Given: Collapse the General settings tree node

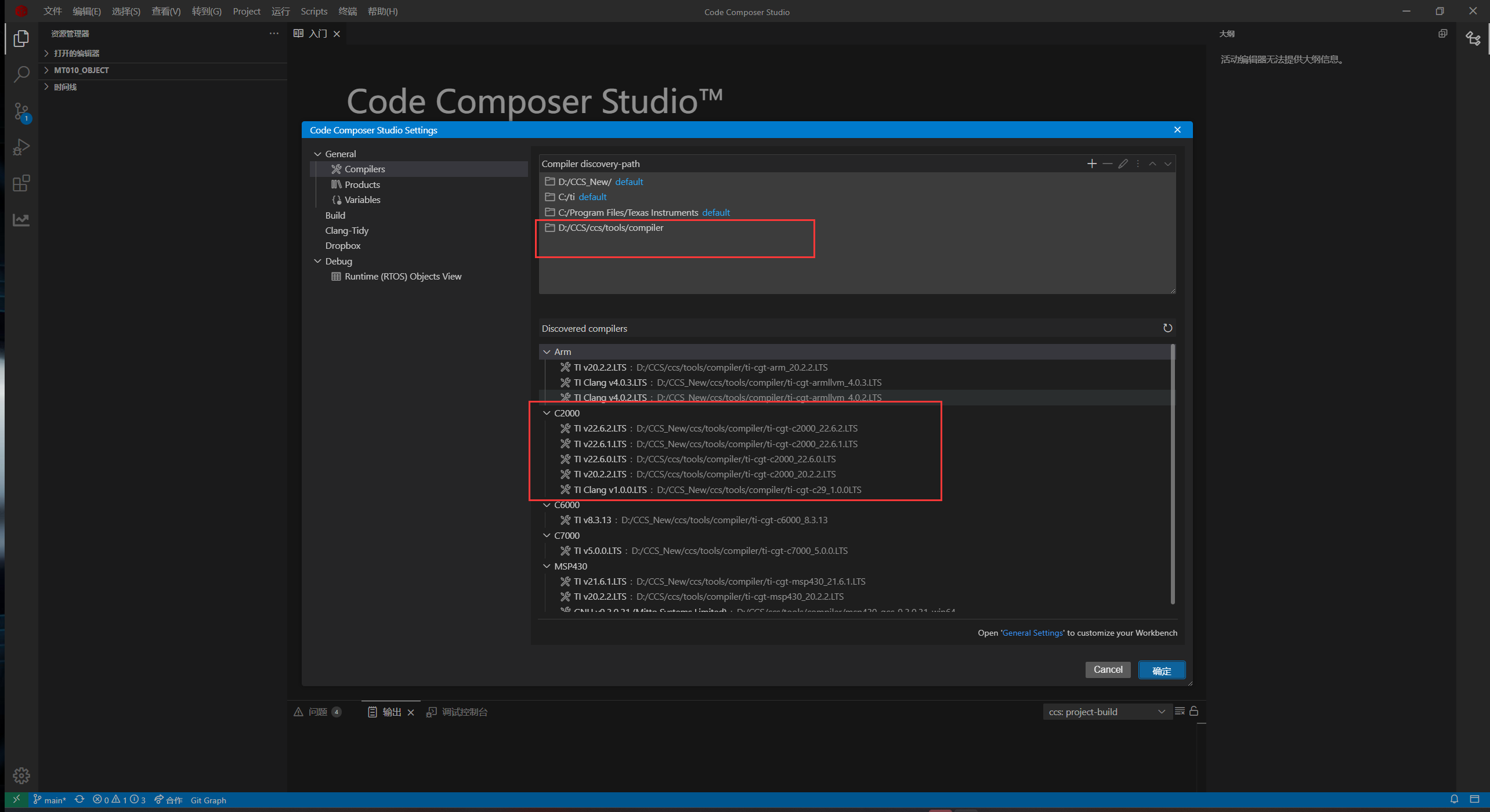Looking at the screenshot, I should [x=318, y=154].
